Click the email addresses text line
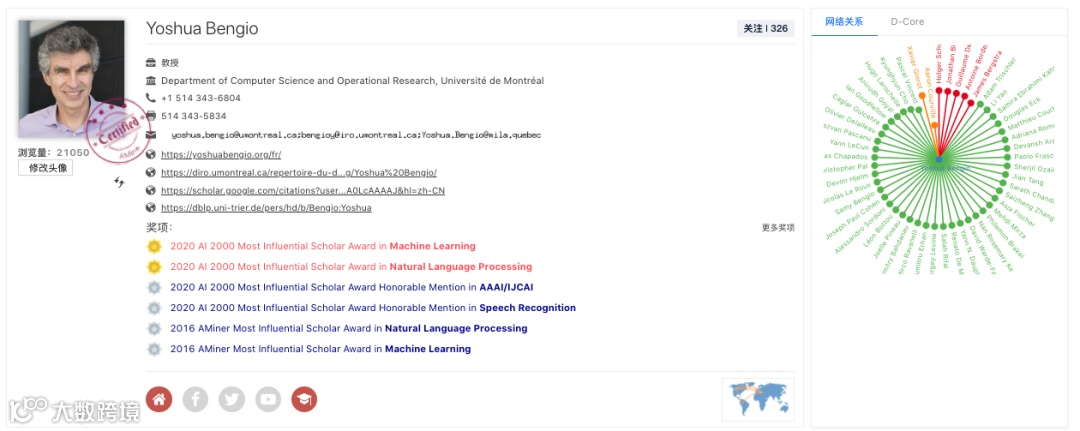 point(356,135)
